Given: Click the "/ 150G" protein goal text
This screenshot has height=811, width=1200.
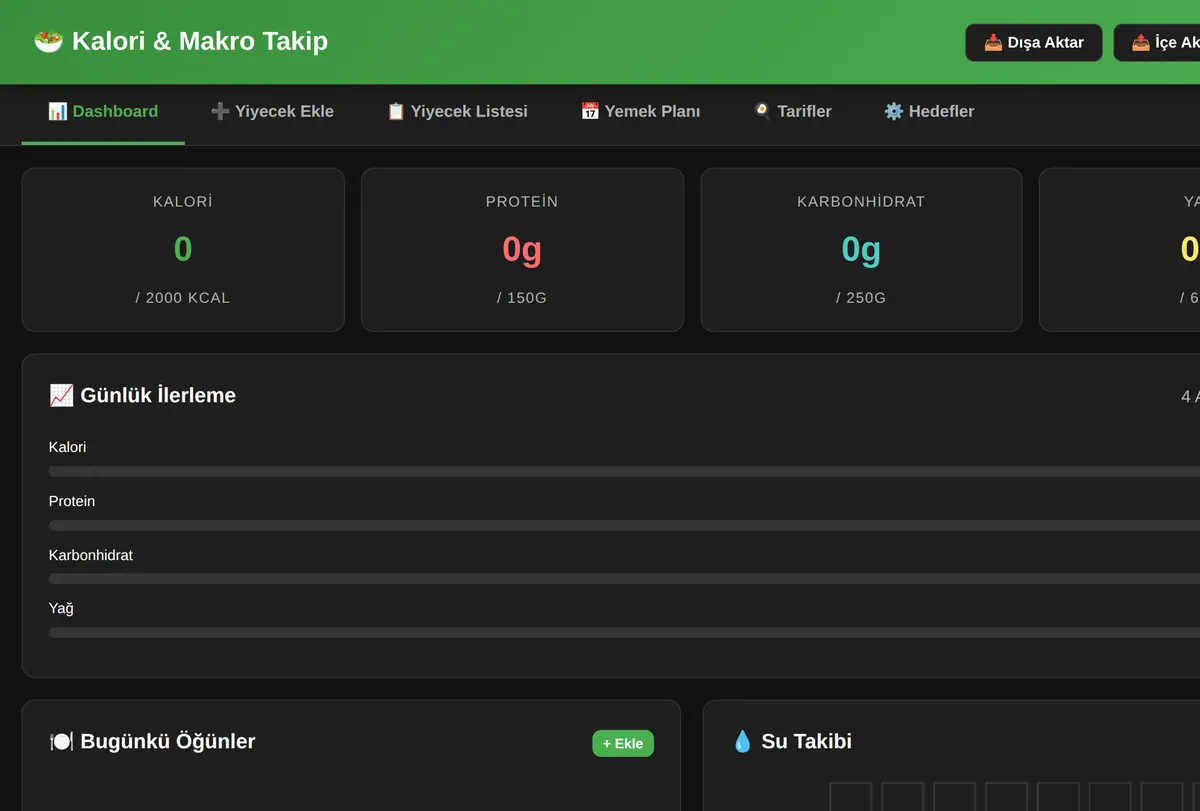Looking at the screenshot, I should click(x=522, y=298).
